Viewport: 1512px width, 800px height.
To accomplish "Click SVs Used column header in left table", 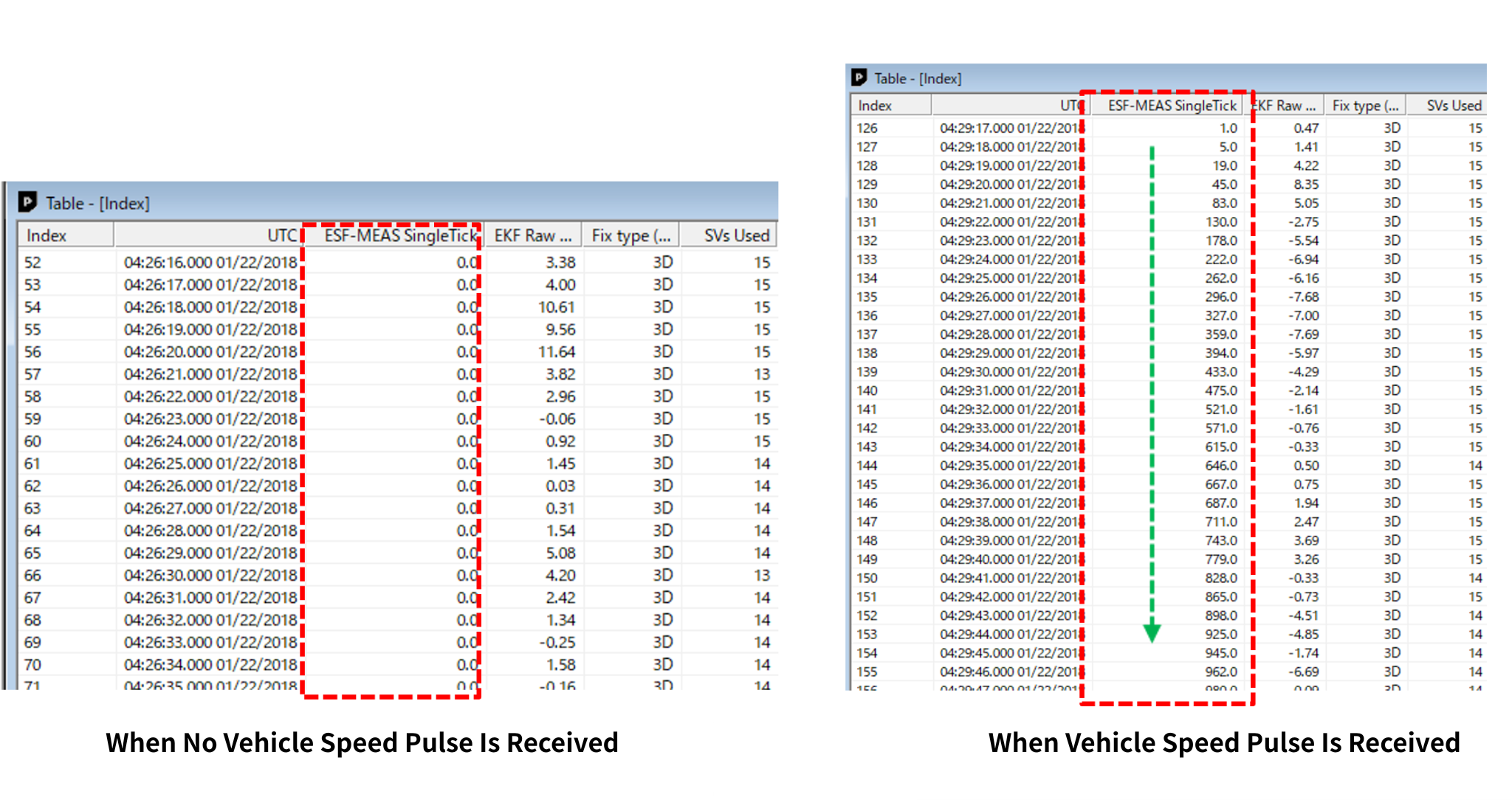I will 728,235.
